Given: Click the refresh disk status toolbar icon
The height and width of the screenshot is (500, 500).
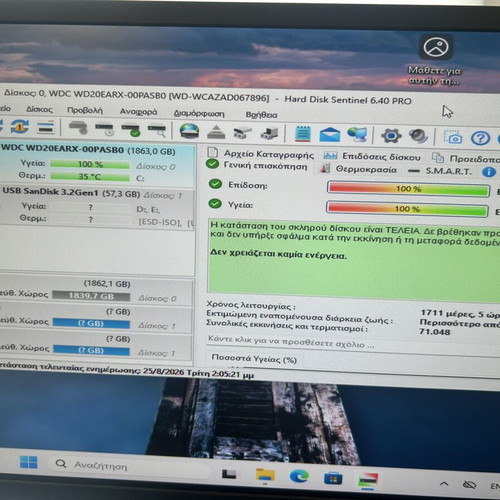Looking at the screenshot, I should click(19, 127).
